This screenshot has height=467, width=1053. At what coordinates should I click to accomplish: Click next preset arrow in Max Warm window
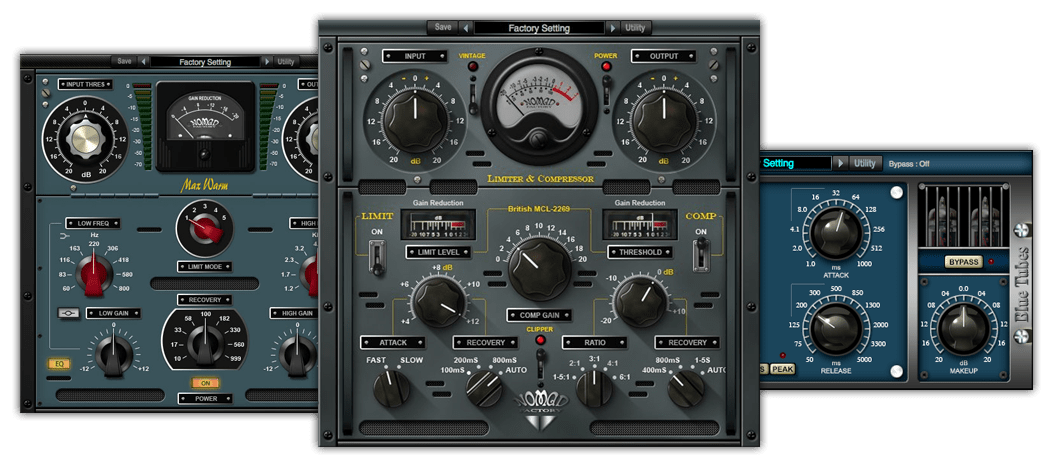(267, 61)
